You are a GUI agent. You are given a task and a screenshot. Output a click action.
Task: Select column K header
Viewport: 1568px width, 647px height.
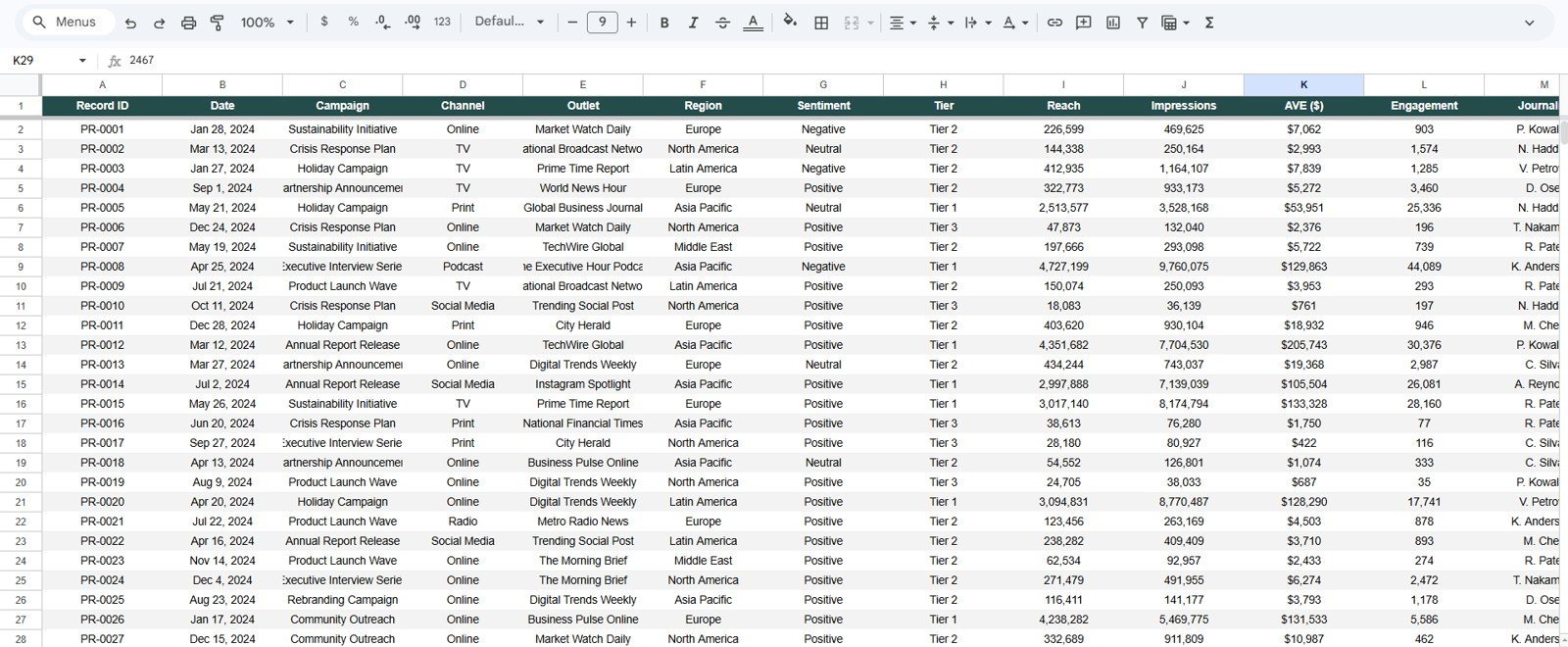(x=1303, y=85)
